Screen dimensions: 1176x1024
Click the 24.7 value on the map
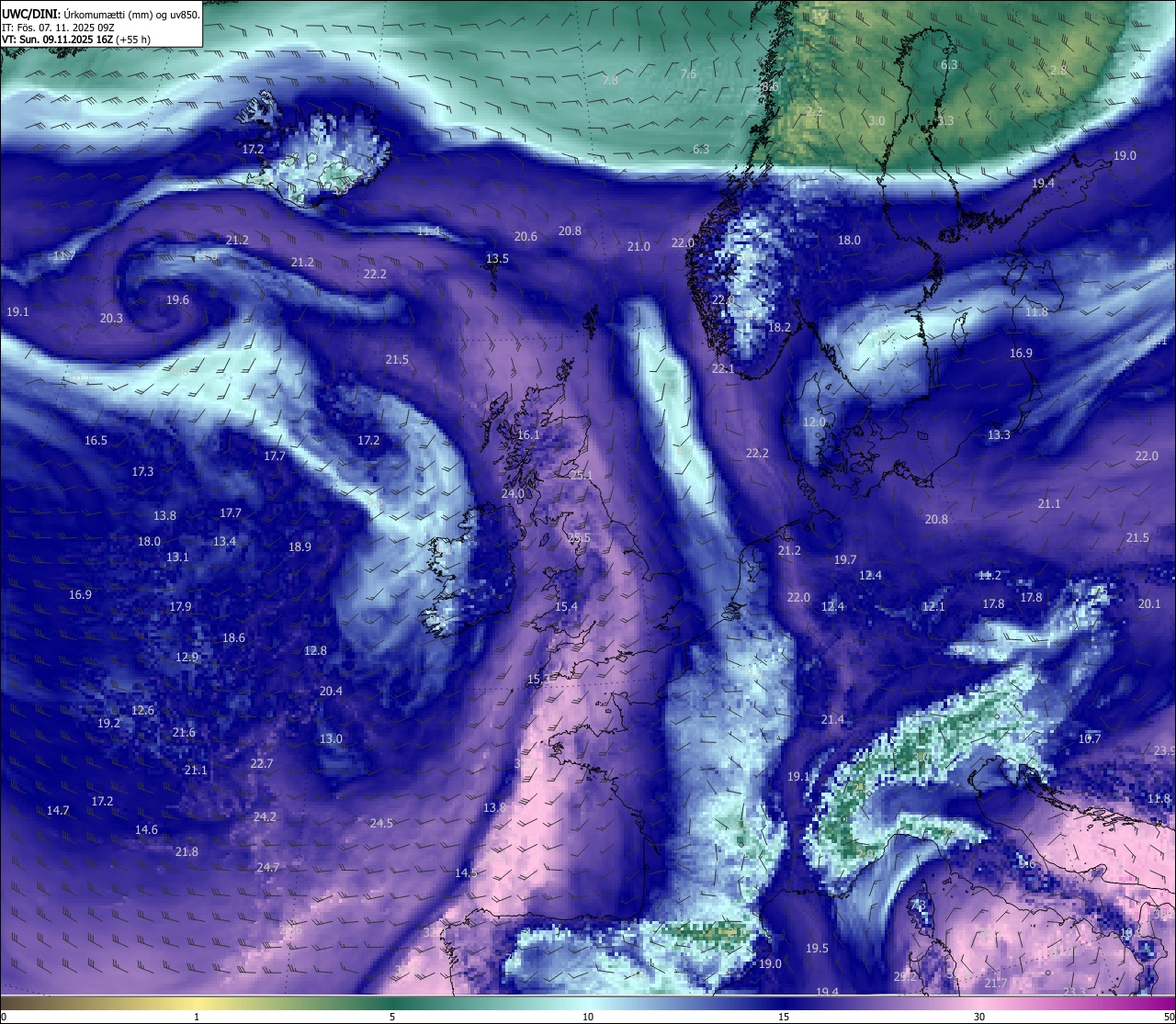[268, 868]
